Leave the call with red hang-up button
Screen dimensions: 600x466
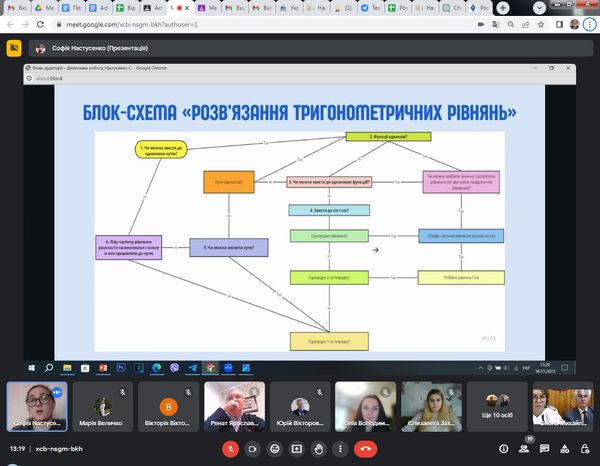click(x=367, y=449)
